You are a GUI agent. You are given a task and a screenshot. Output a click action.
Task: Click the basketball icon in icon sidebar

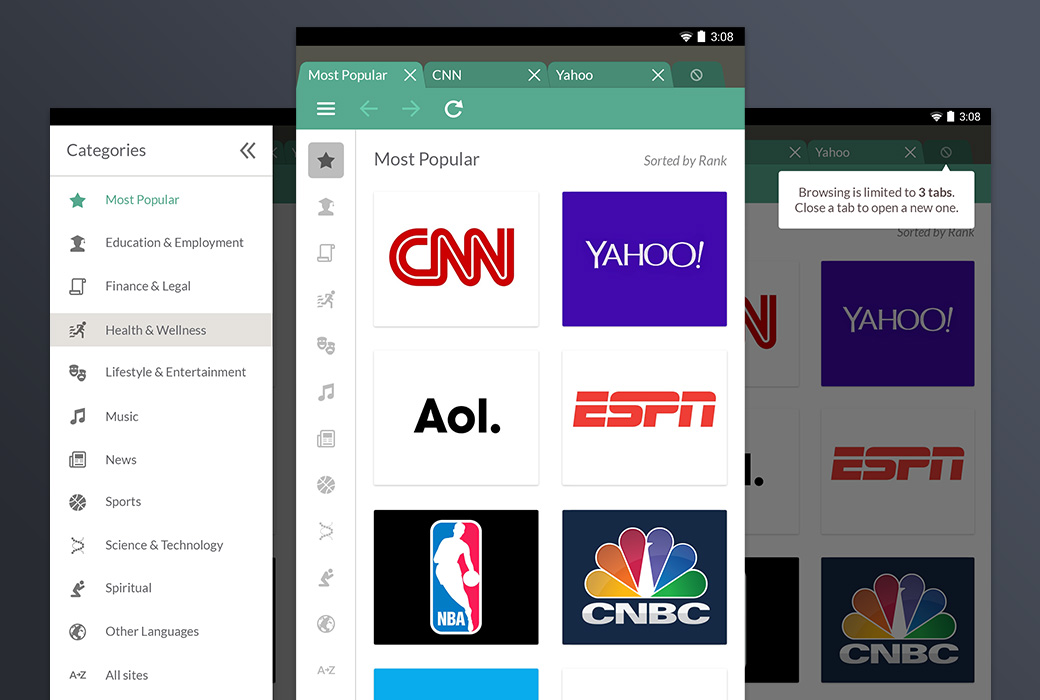(326, 485)
